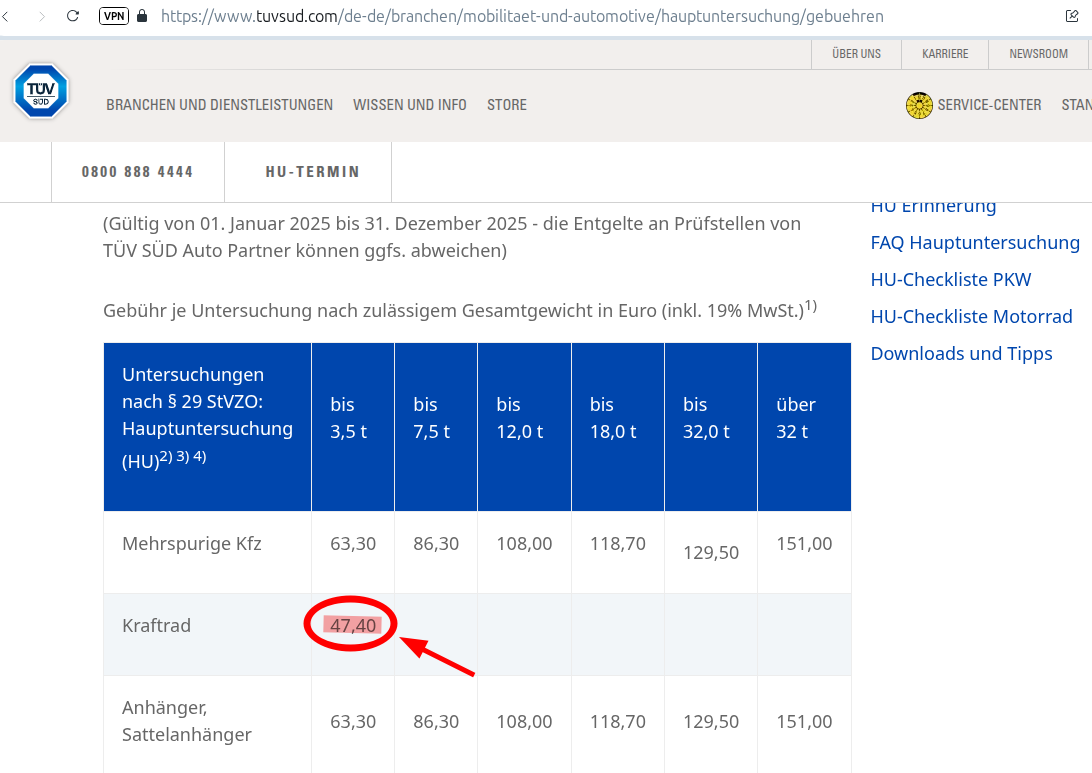The height and width of the screenshot is (773, 1092).
Task: Open FAQ Hauptuntersuchung sidebar link
Action: [x=975, y=243]
